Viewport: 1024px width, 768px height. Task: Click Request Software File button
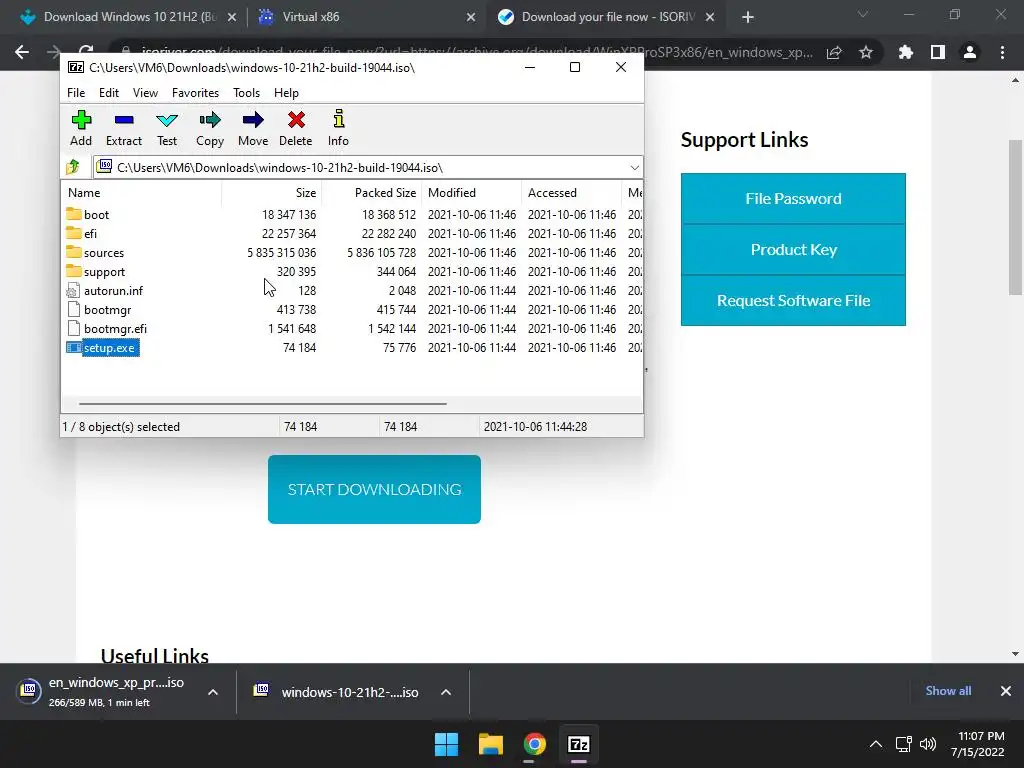point(793,300)
